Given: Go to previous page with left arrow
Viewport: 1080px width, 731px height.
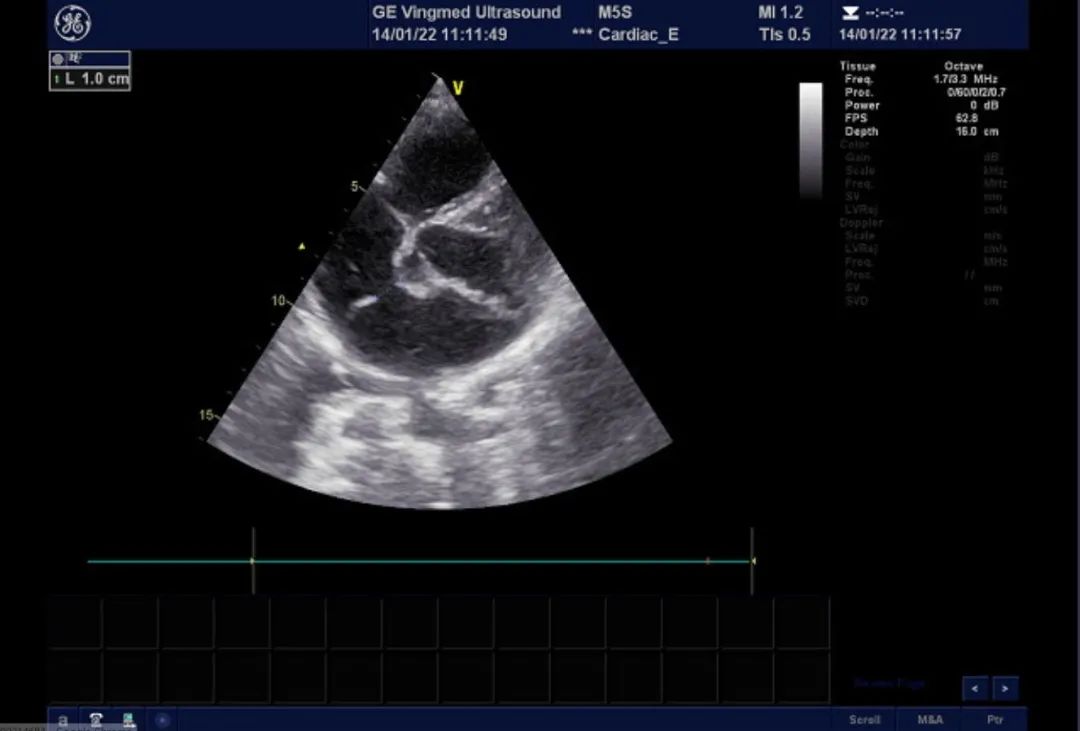Looking at the screenshot, I should (975, 688).
